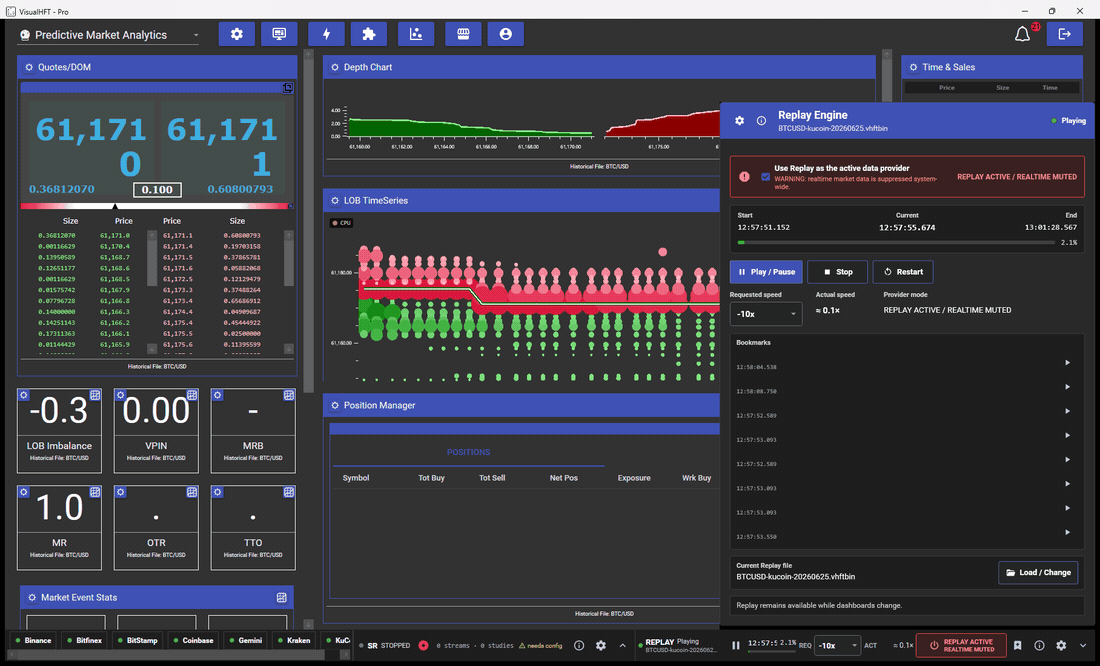Screen dimensions: 1100x666
Task: Click the monitor icon in the top toolbar
Action: click(279, 34)
